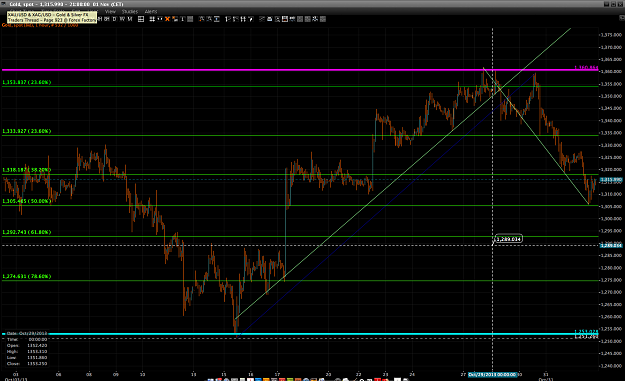Screen dimensions: 625x381
Task: Click the printer icon in toolbar
Action: pyautogui.click(x=269, y=19)
